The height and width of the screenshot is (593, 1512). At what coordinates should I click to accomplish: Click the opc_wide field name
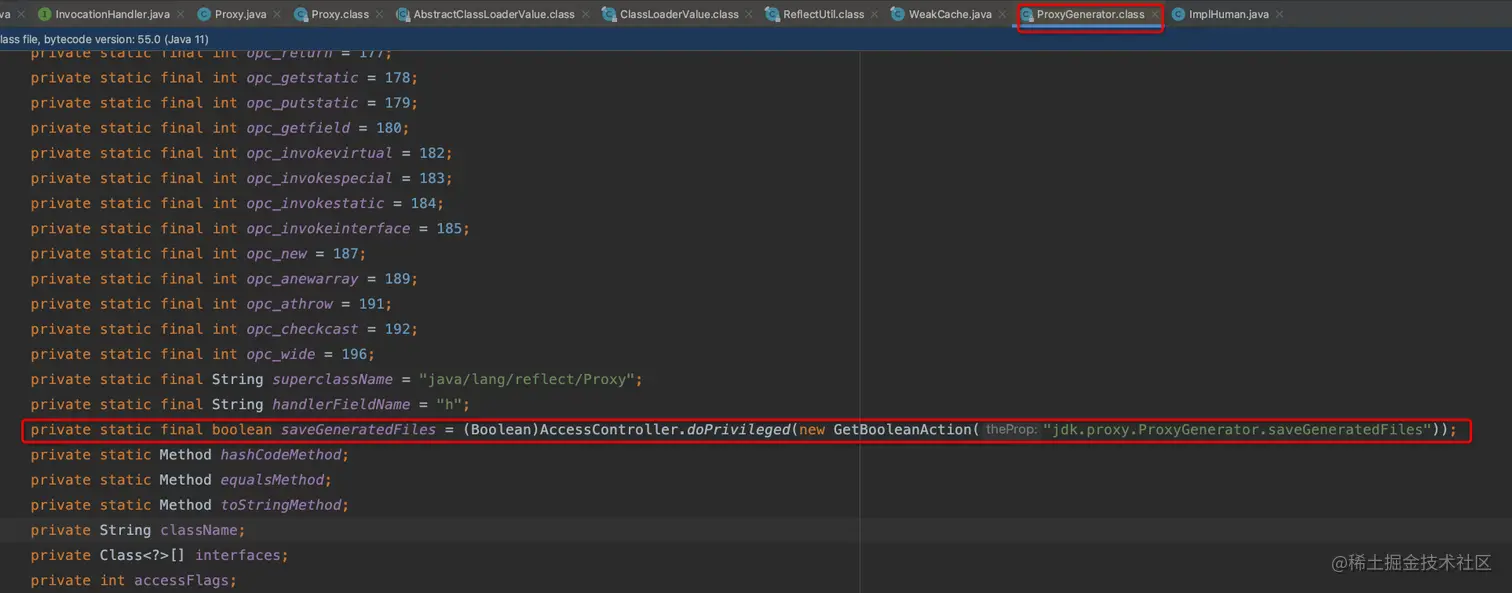(282, 353)
